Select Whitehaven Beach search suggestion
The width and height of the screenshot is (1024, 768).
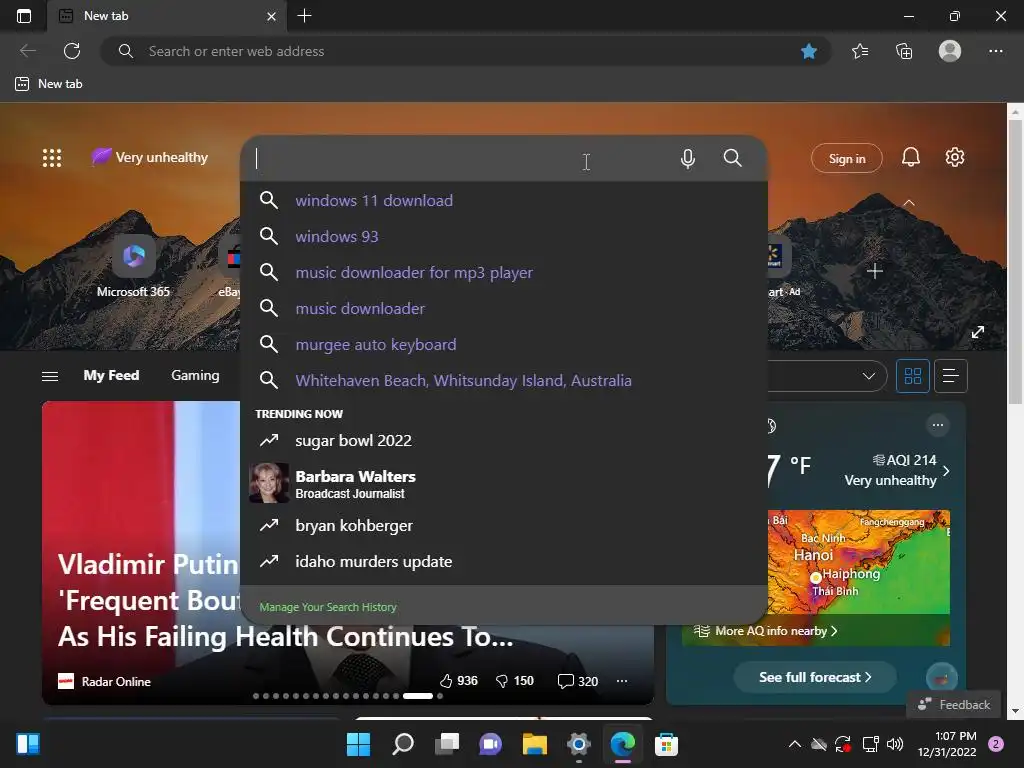[x=504, y=380]
